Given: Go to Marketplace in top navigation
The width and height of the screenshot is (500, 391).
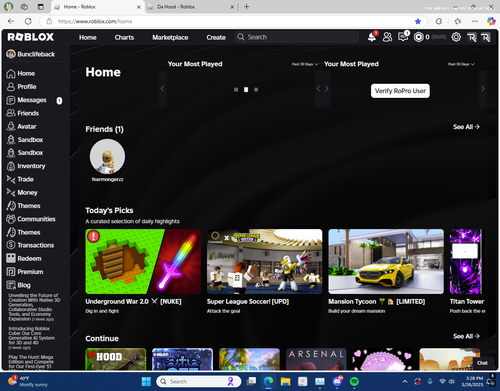Looking at the screenshot, I should [x=170, y=37].
